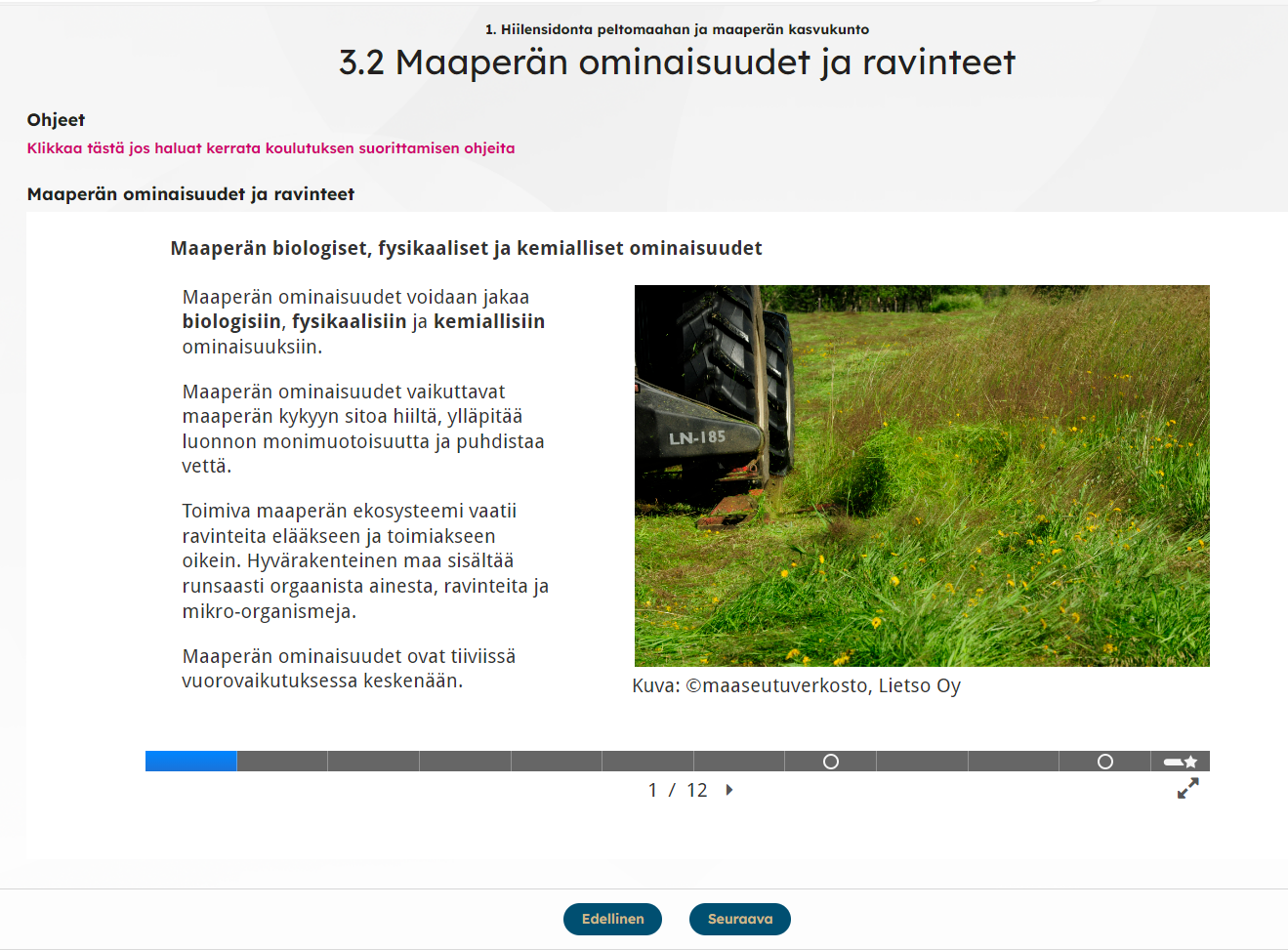Image resolution: width=1288 pixels, height=950 pixels.
Task: Click the Seuraava navigation button
Action: click(739, 919)
